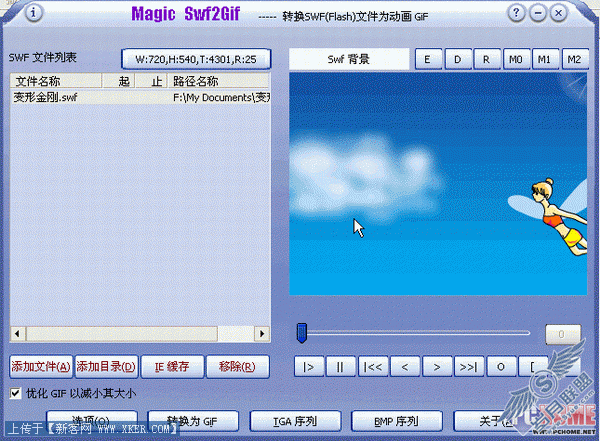Click the [ mark-start button
Image resolution: width=600 pixels, height=441 pixels.
[x=533, y=367]
